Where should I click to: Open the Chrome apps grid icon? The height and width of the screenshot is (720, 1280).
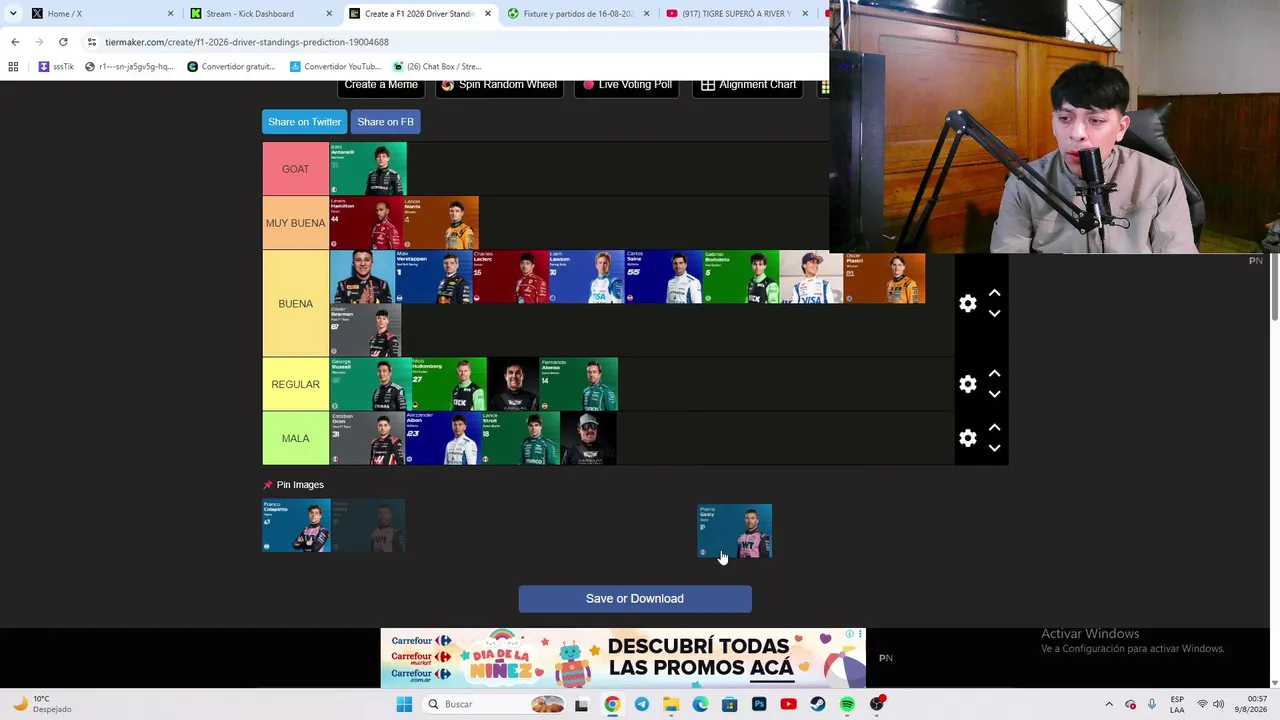coord(13,67)
